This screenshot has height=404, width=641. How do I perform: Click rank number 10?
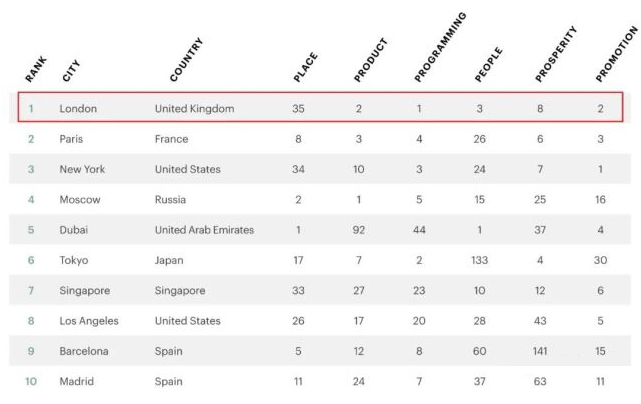31,382
